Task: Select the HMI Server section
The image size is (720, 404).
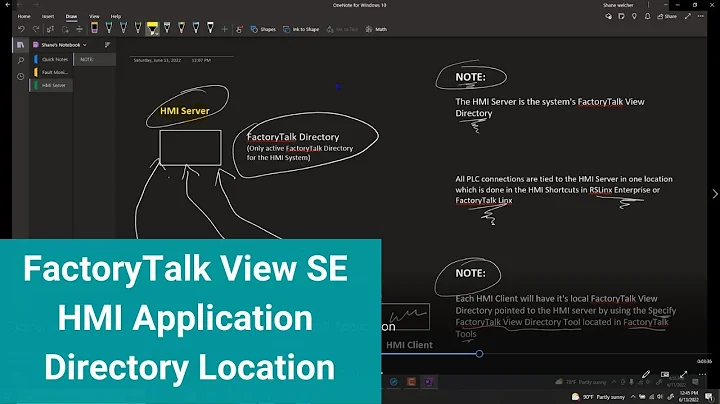Action: [52, 85]
